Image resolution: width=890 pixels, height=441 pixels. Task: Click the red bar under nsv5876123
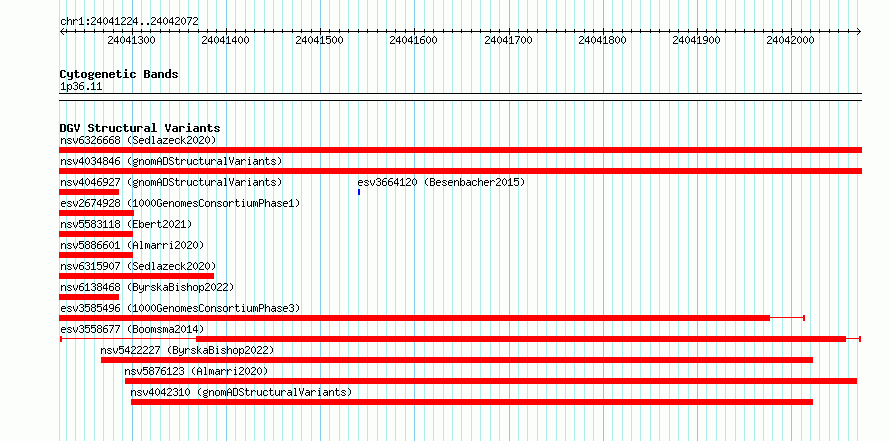click(x=491, y=381)
